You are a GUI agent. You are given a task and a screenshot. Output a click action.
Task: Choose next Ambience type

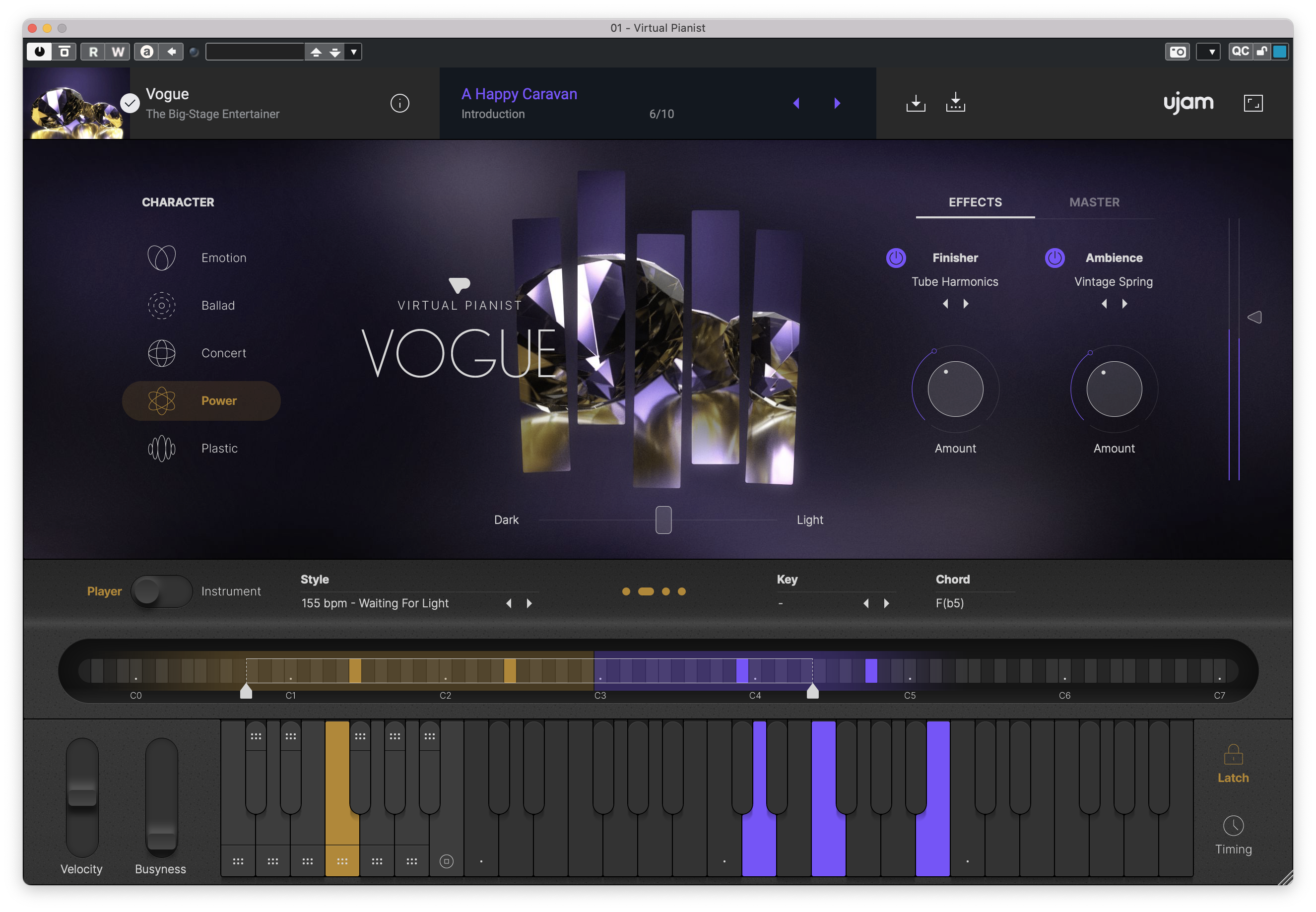click(1124, 304)
